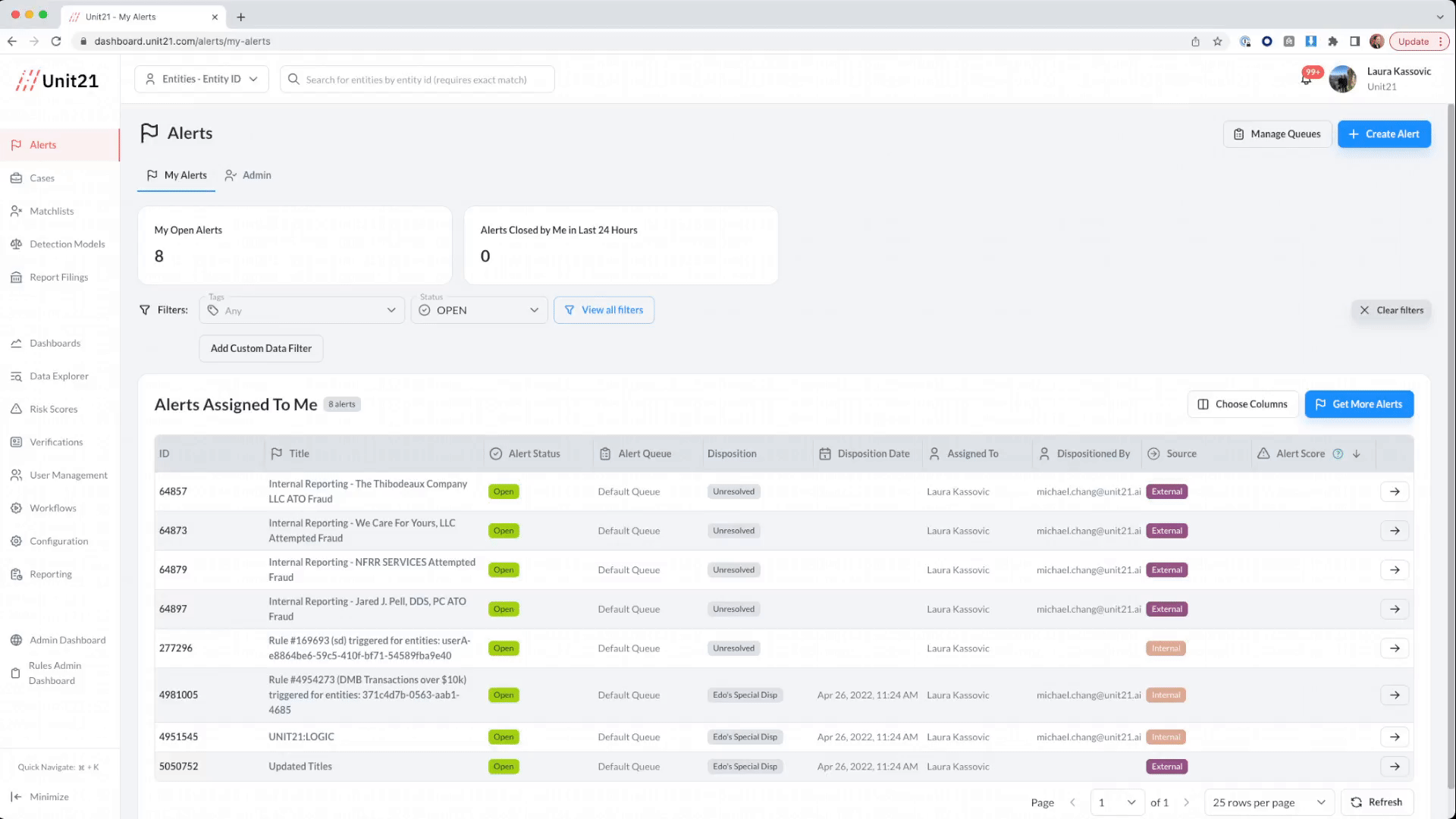The height and width of the screenshot is (819, 1456).
Task: Open the page number dropdown
Action: click(1117, 802)
